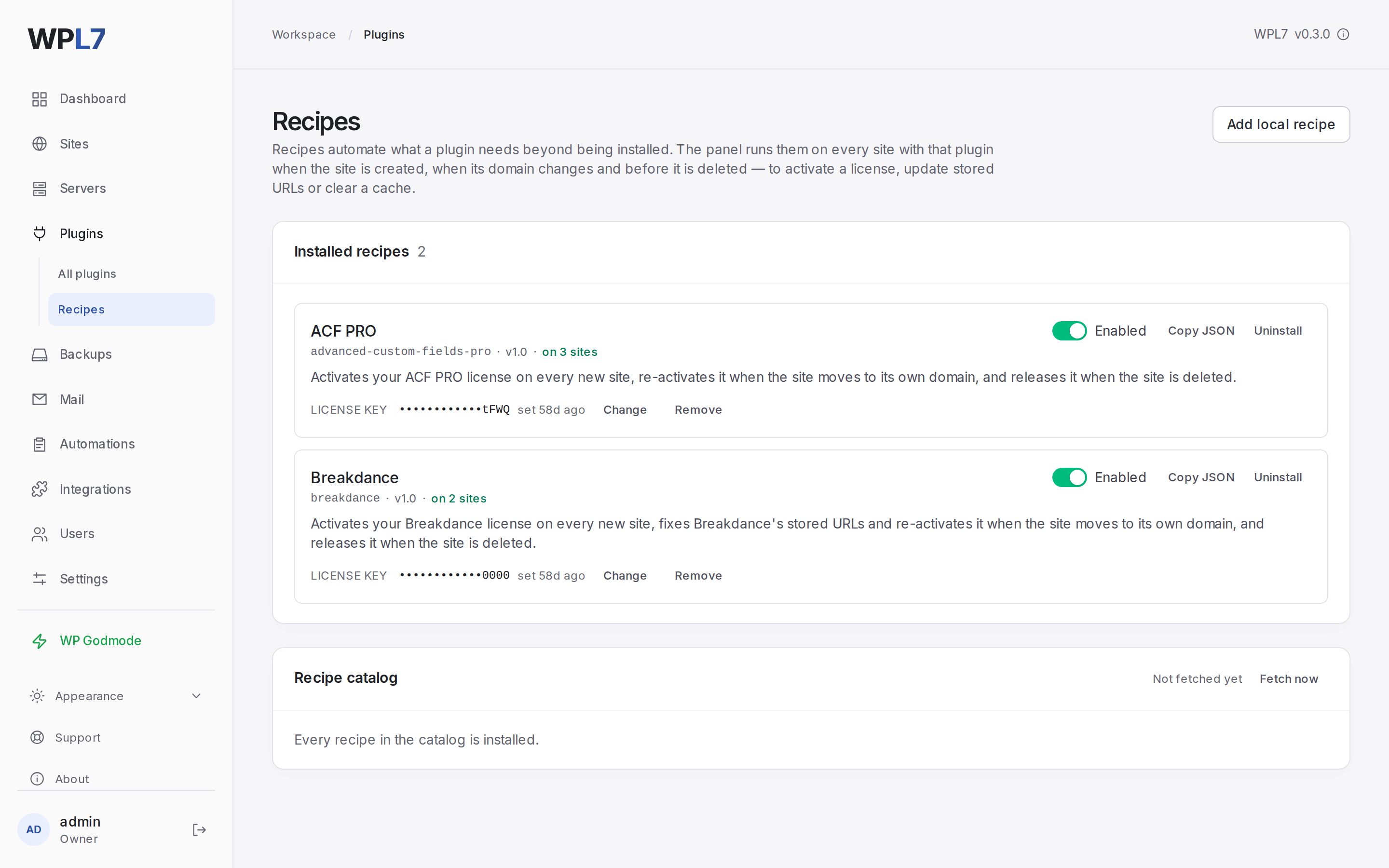The width and height of the screenshot is (1389, 868).
Task: Click the Backups drive icon
Action: coord(40,354)
